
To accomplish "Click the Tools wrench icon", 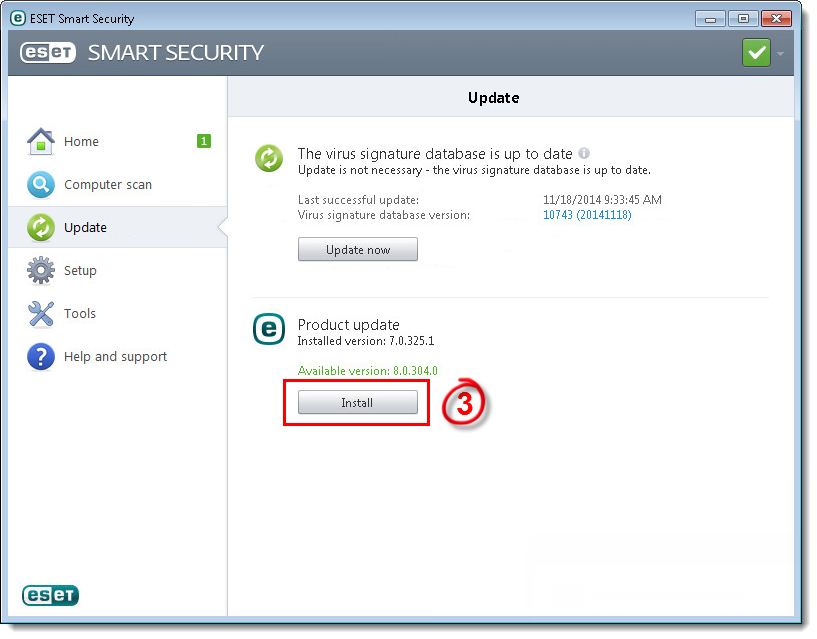I will pyautogui.click(x=40, y=314).
